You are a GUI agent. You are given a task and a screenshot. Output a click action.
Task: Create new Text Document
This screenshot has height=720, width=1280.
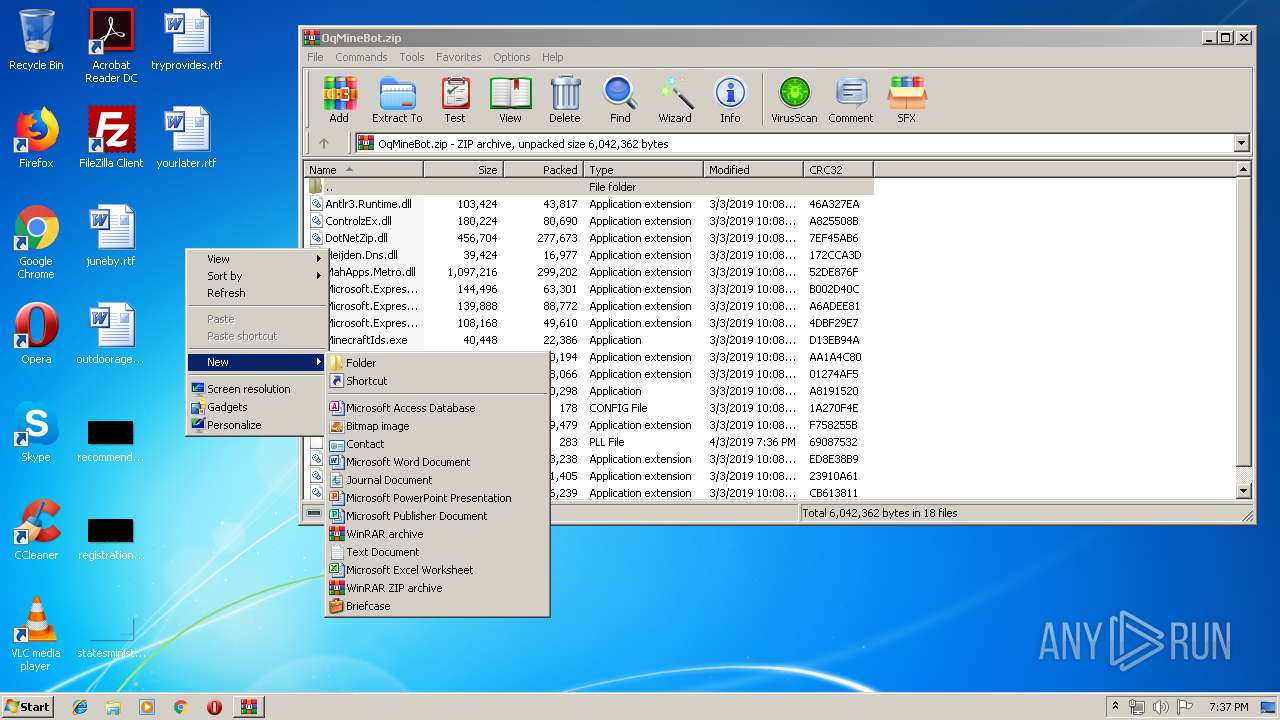(437, 552)
